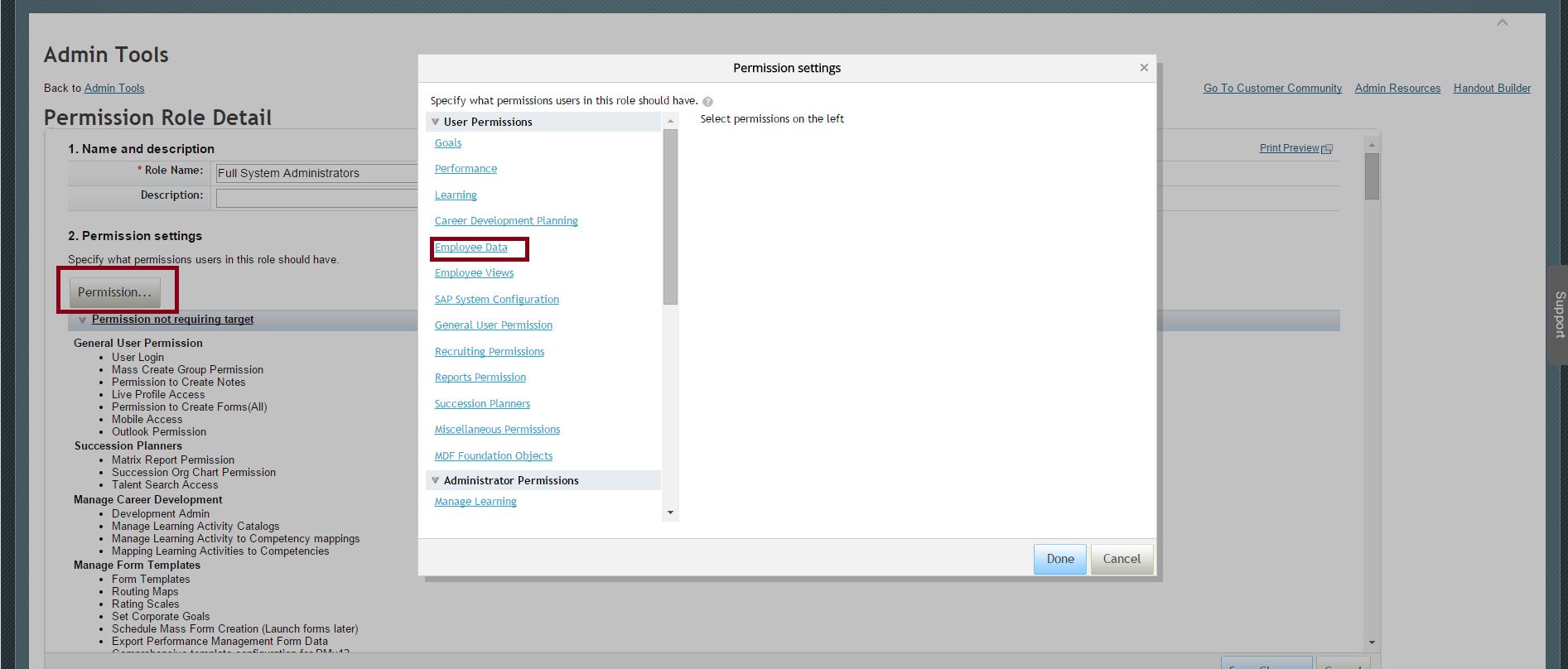Click the permission list scroll up arrow
This screenshot has width=1568, height=669.
670,122
